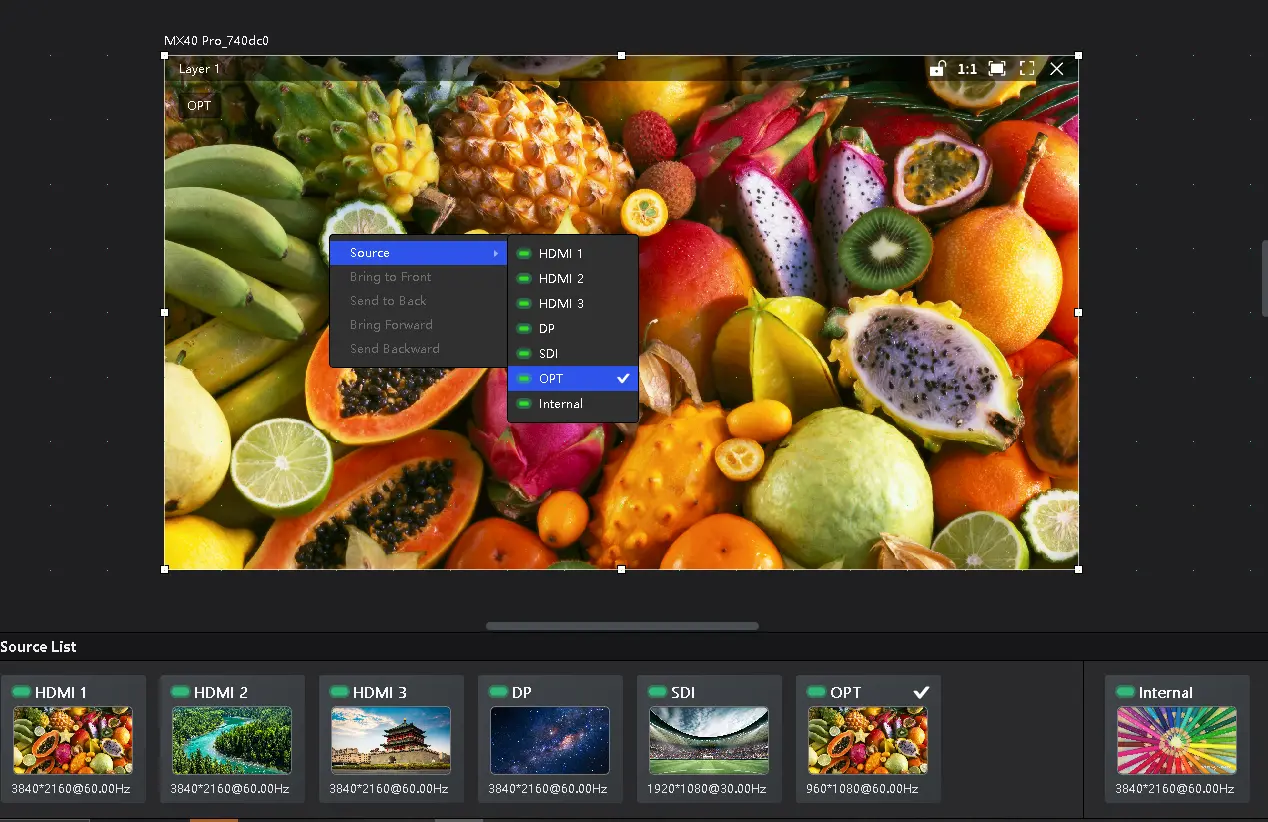
Task: Select the DP galaxy source thumbnail
Action: coord(549,740)
